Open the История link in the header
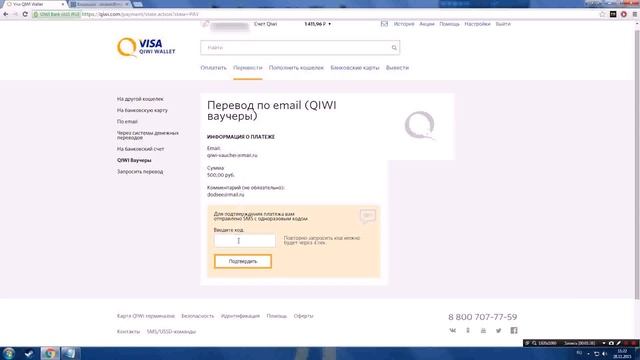This screenshot has width=640, height=360. click(404, 24)
